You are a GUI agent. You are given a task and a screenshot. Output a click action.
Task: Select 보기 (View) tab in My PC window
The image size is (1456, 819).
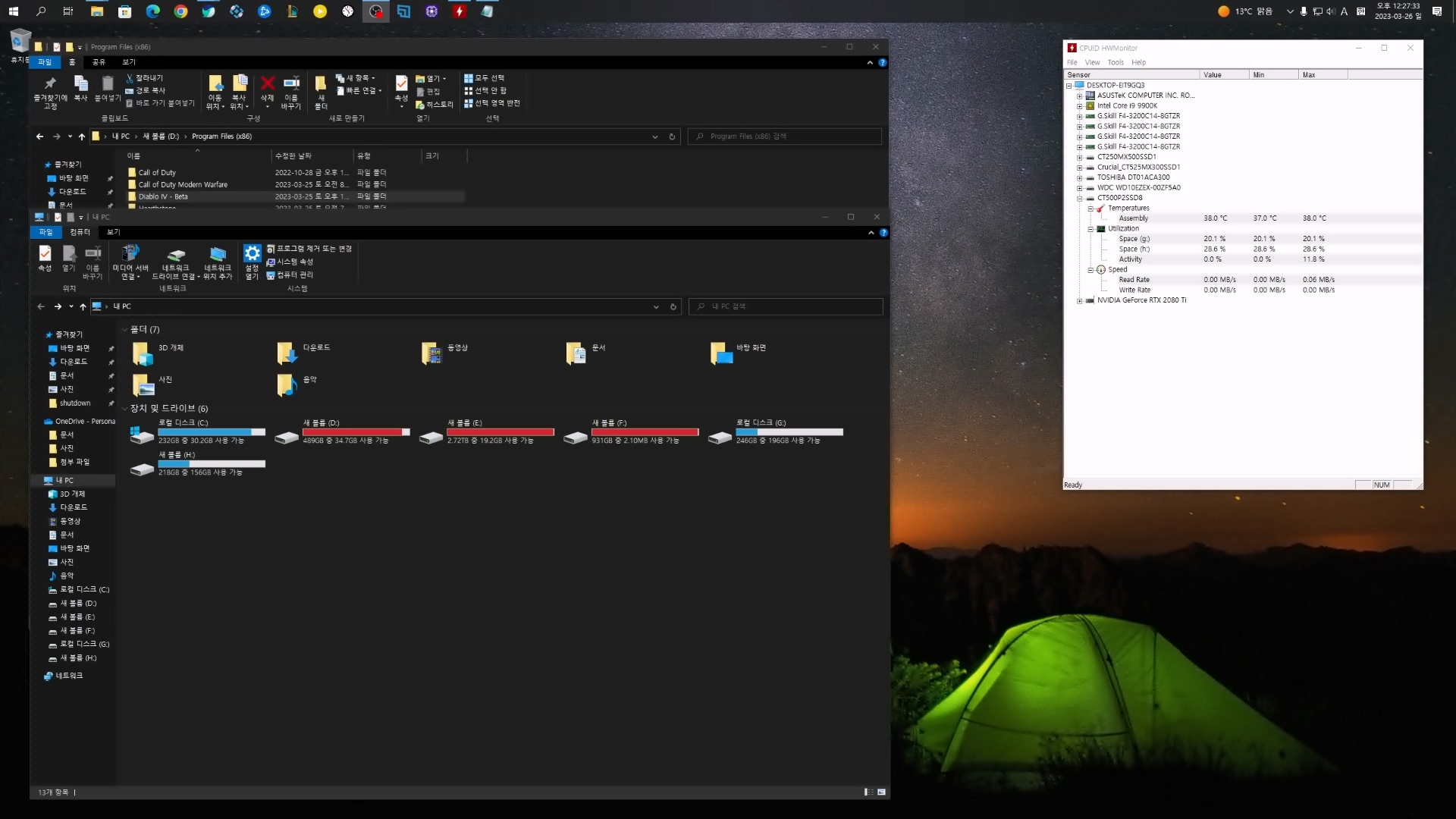click(113, 232)
